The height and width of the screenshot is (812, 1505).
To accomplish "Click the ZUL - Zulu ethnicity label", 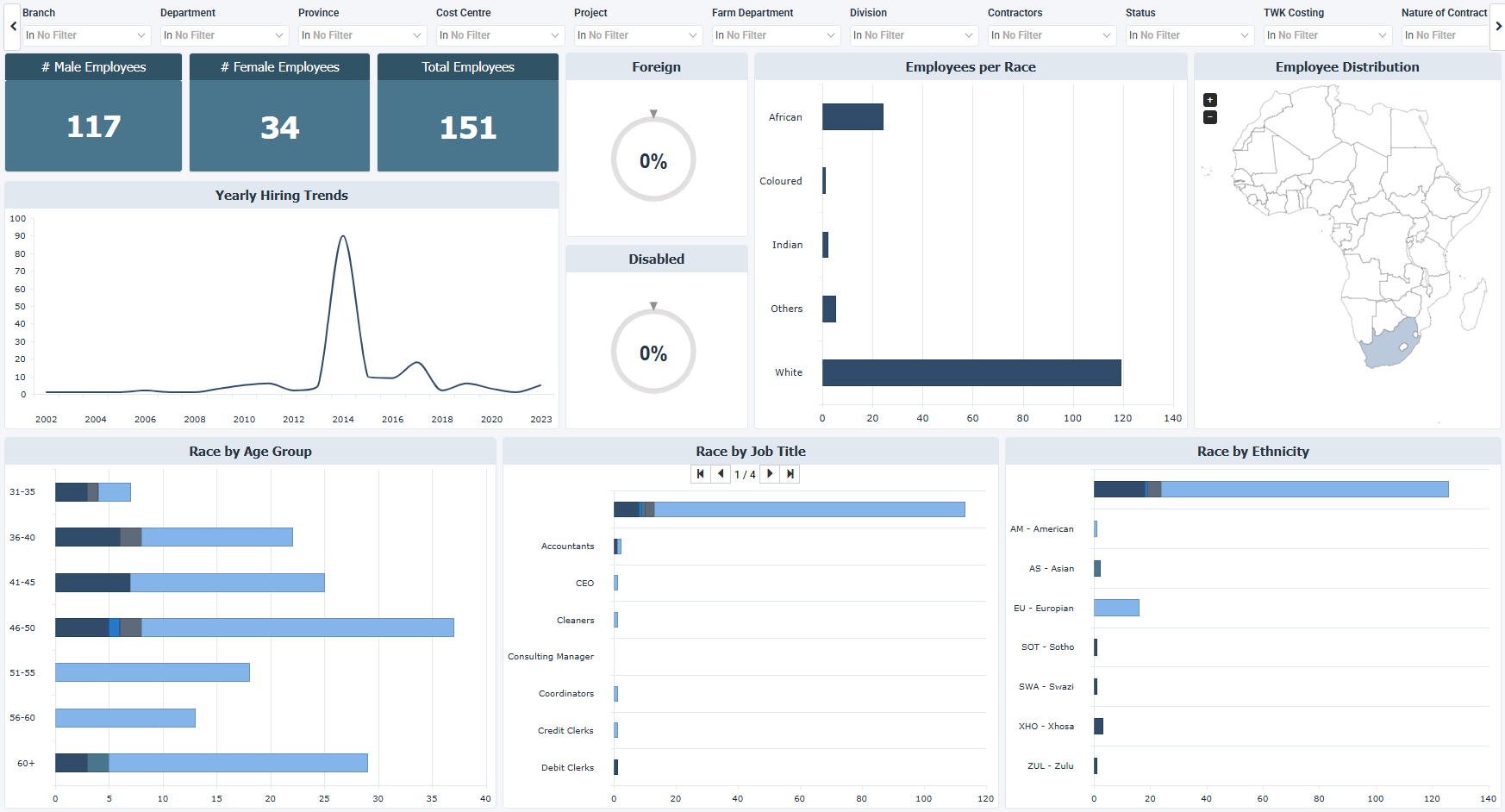I will coord(1051,766).
